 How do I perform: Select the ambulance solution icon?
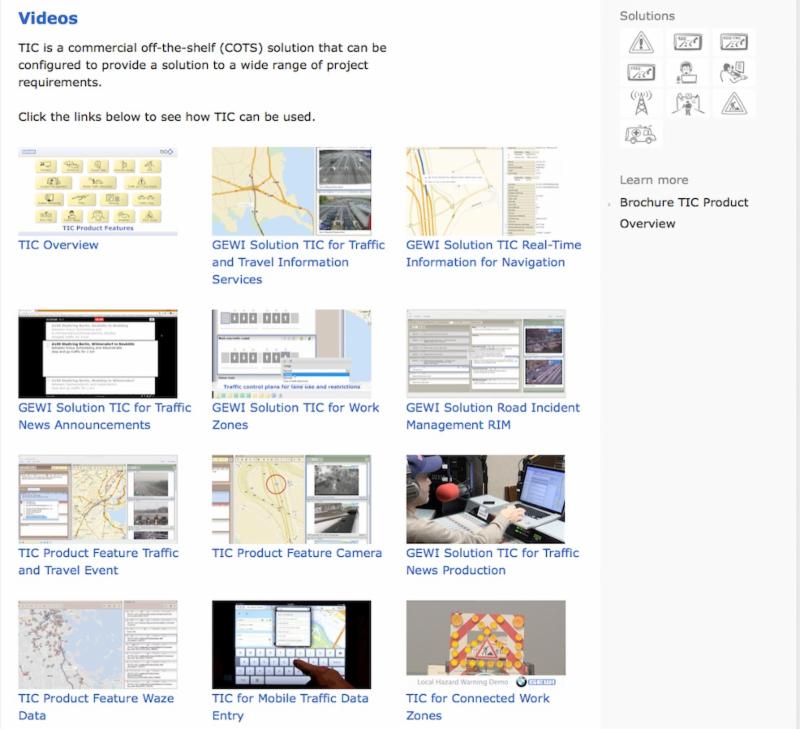641,134
